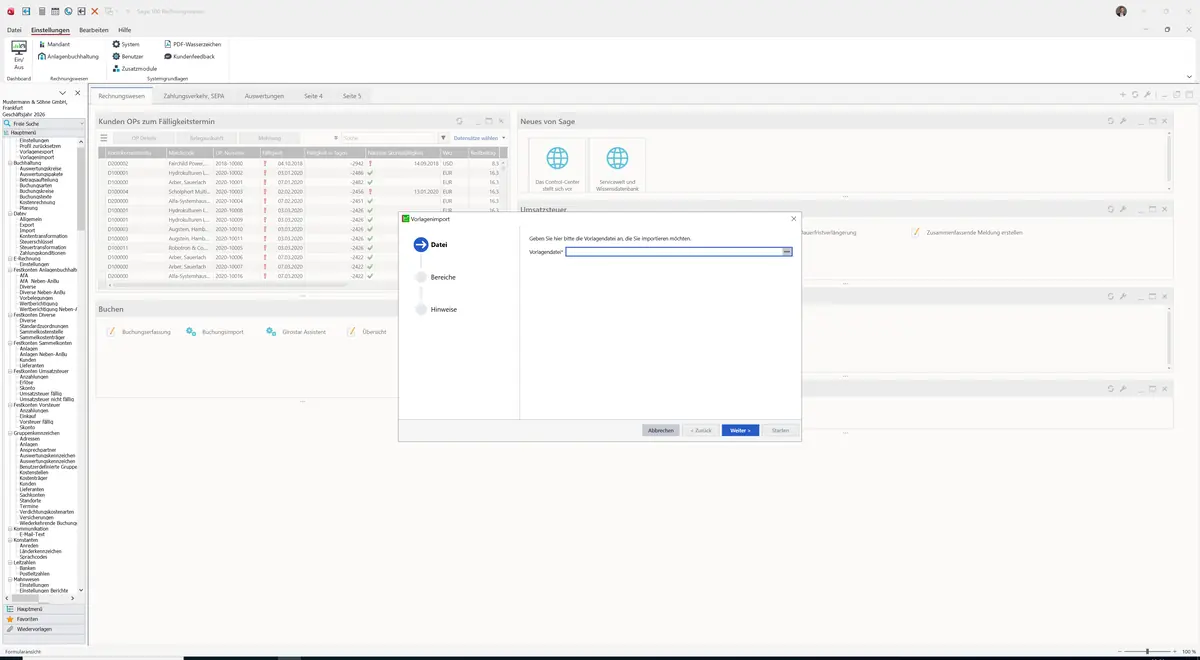The image size is (1200, 660).
Task: Open the Datei menu
Action: coord(14,30)
